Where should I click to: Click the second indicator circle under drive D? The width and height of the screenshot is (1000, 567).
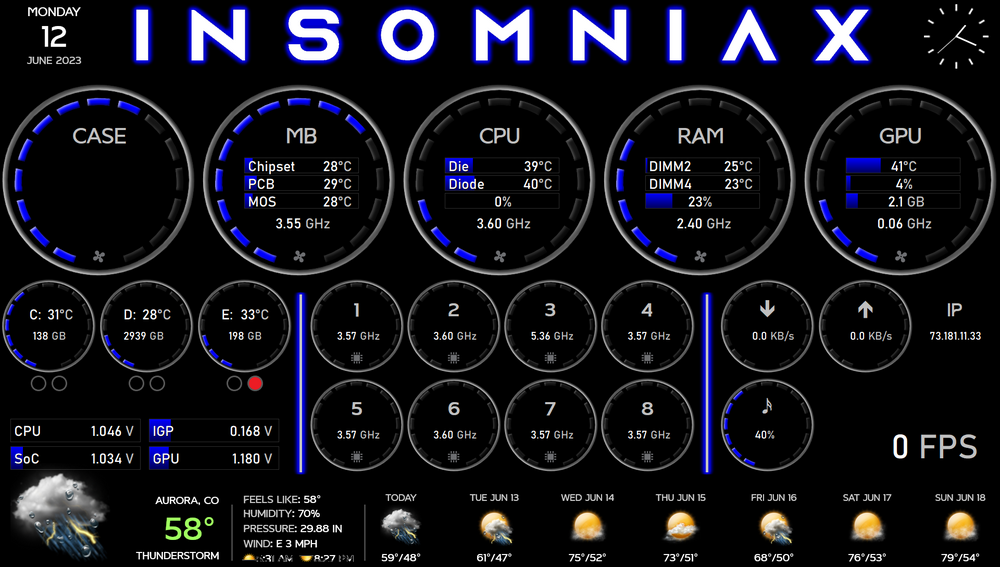(157, 384)
